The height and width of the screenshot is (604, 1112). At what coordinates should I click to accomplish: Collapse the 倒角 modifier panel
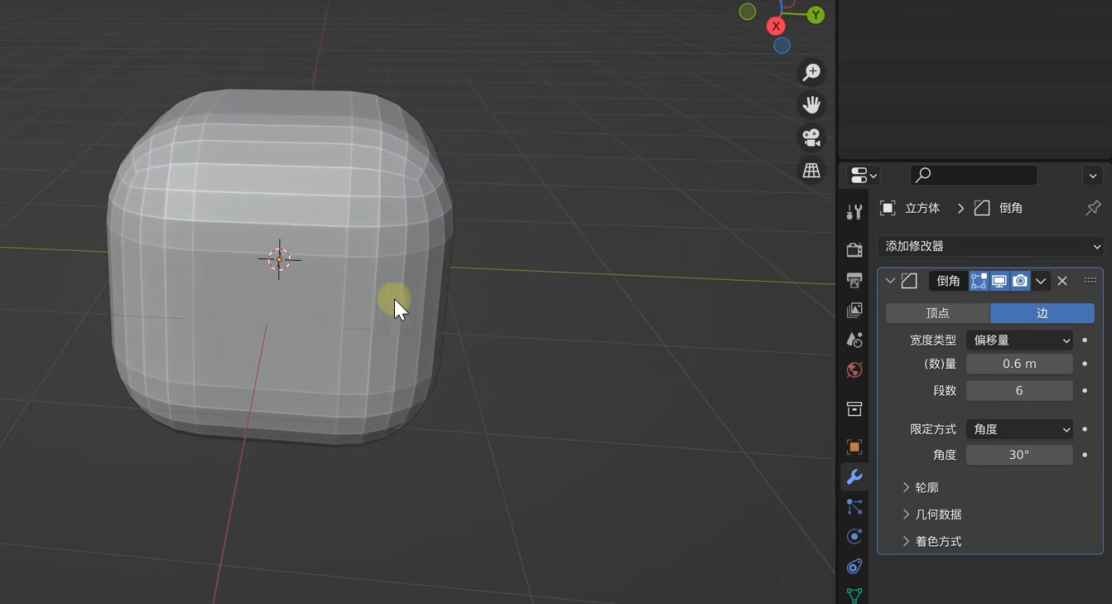890,281
